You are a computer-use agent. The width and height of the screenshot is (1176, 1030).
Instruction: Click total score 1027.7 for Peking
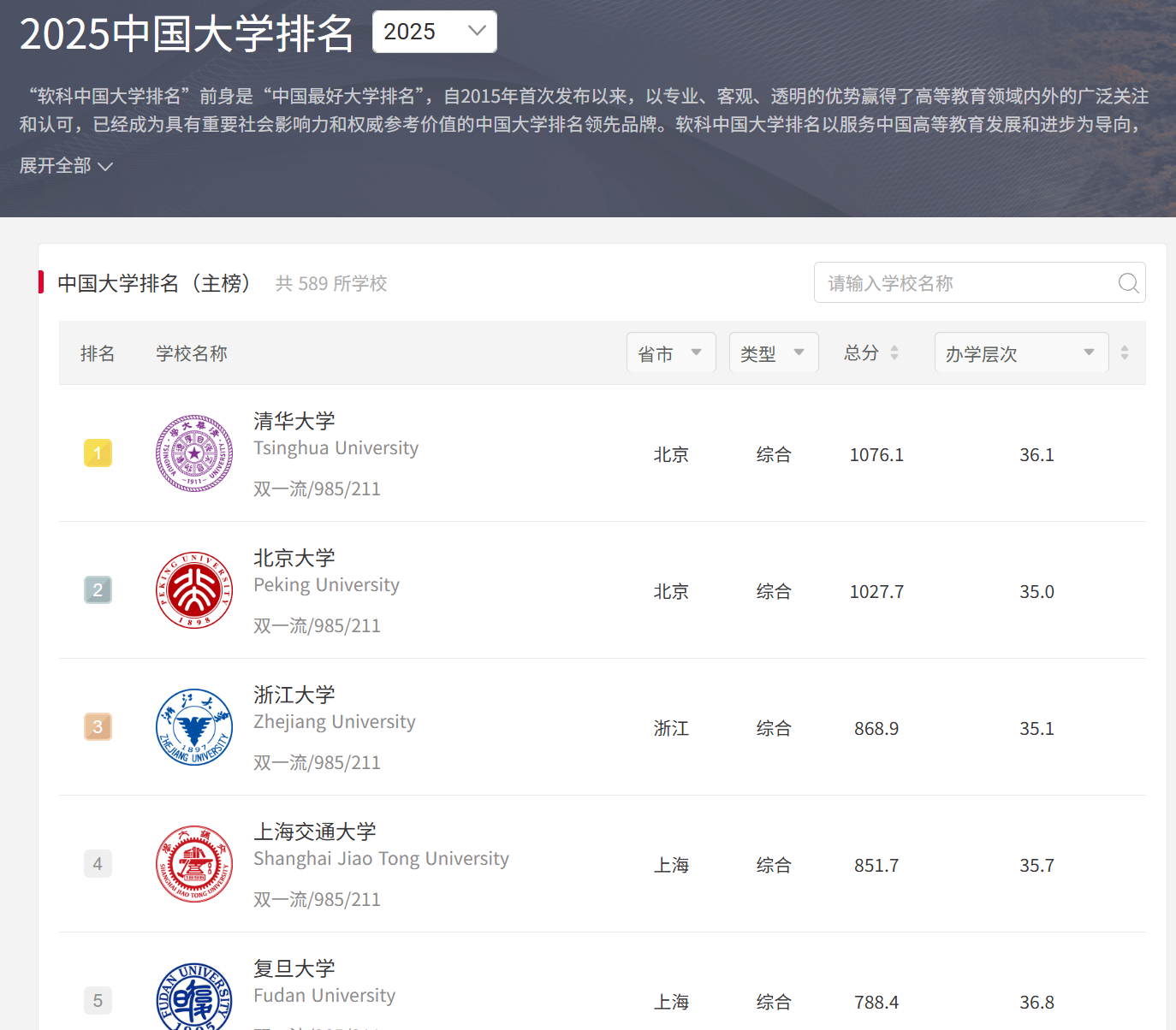876,592
